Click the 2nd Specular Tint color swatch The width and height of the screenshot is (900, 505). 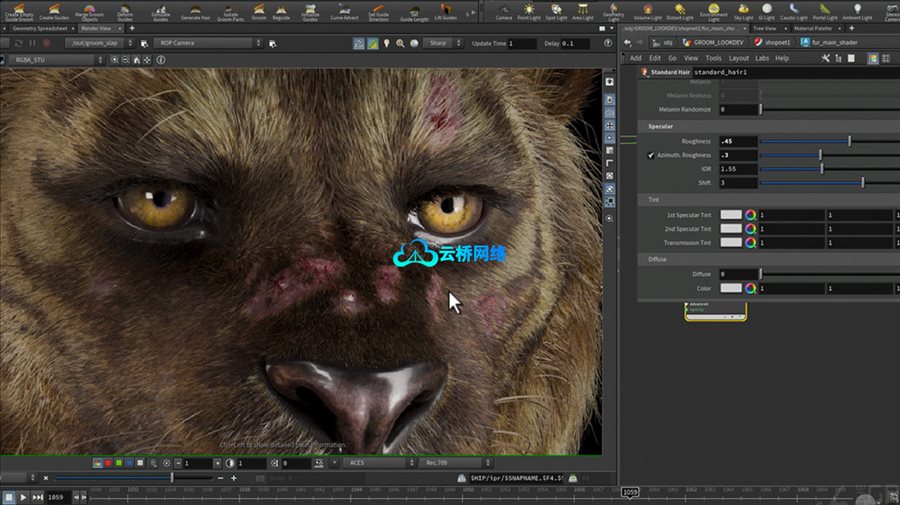point(731,229)
